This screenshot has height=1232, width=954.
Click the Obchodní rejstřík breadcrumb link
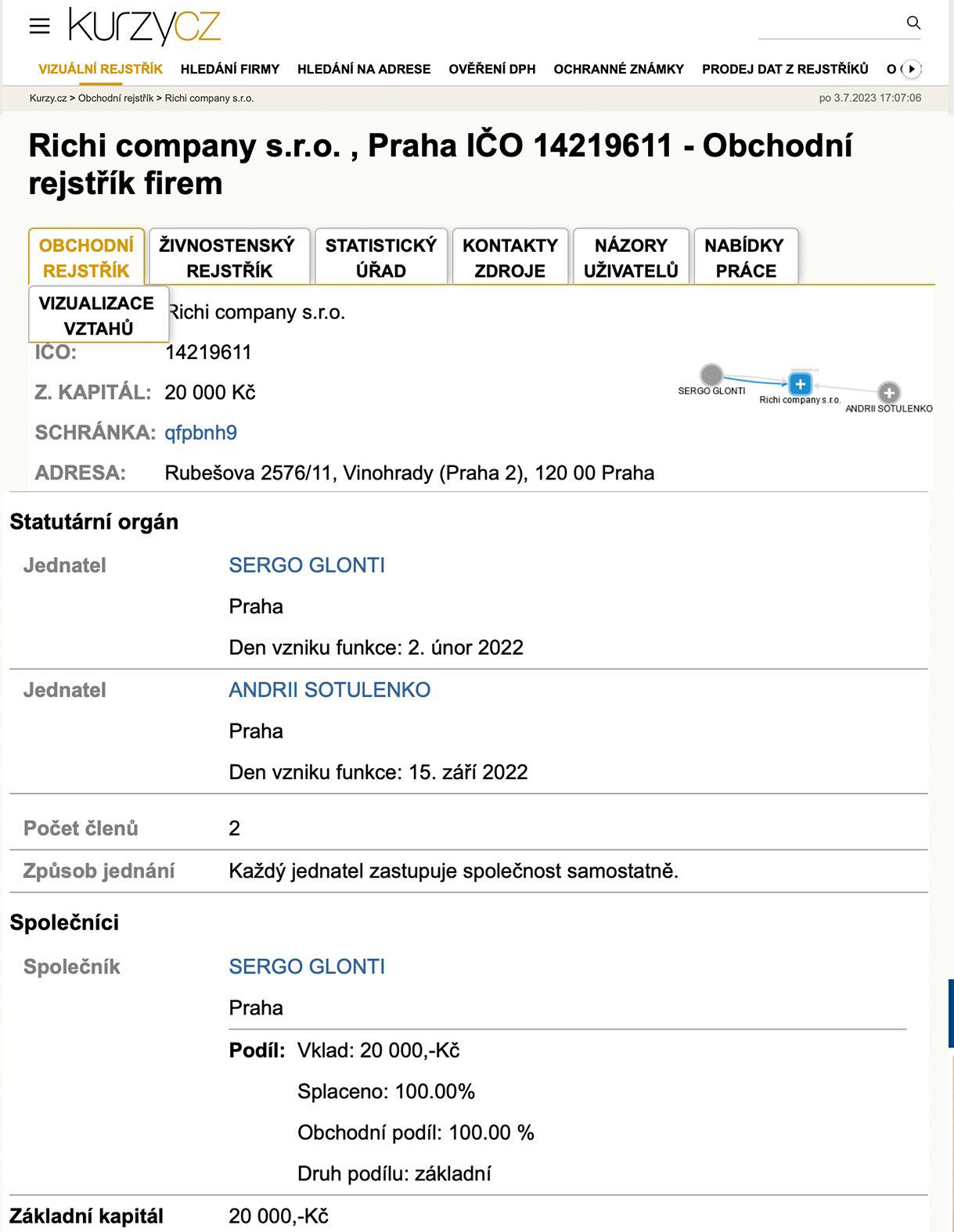point(116,98)
